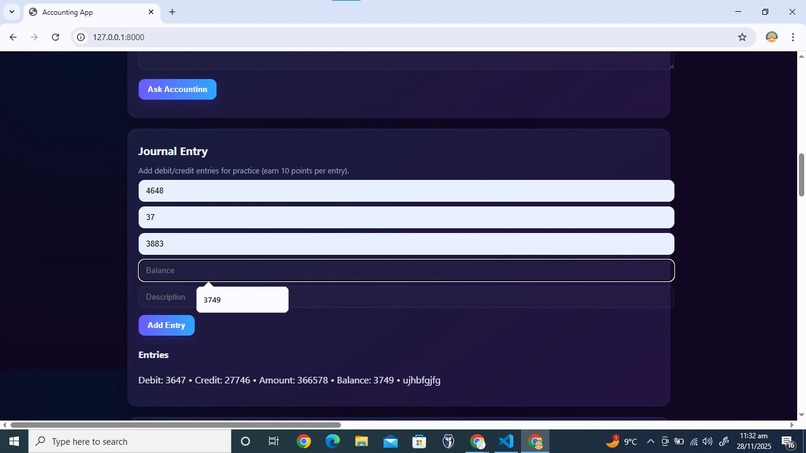The height and width of the screenshot is (453, 806).
Task: Check the battery status icon
Action: 679,441
